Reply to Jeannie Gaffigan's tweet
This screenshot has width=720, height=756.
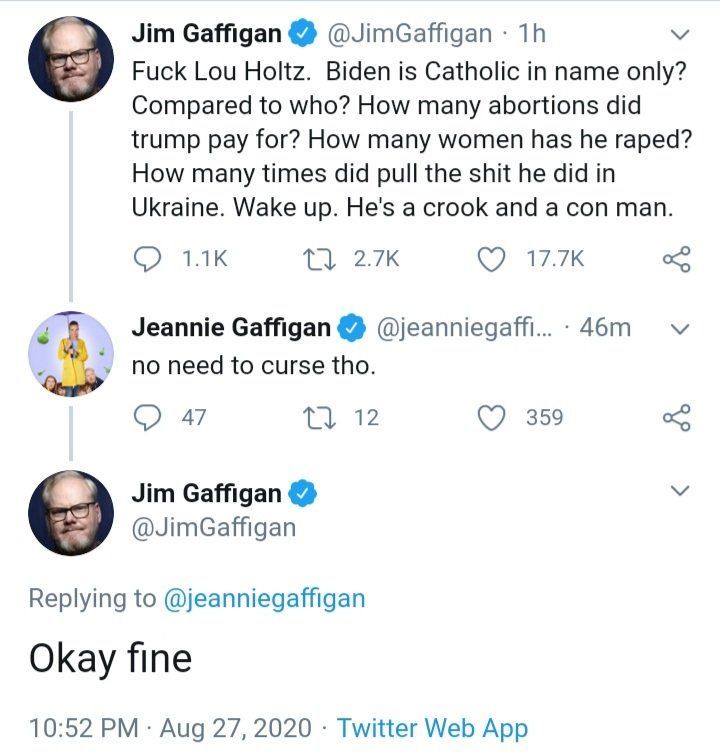147,417
